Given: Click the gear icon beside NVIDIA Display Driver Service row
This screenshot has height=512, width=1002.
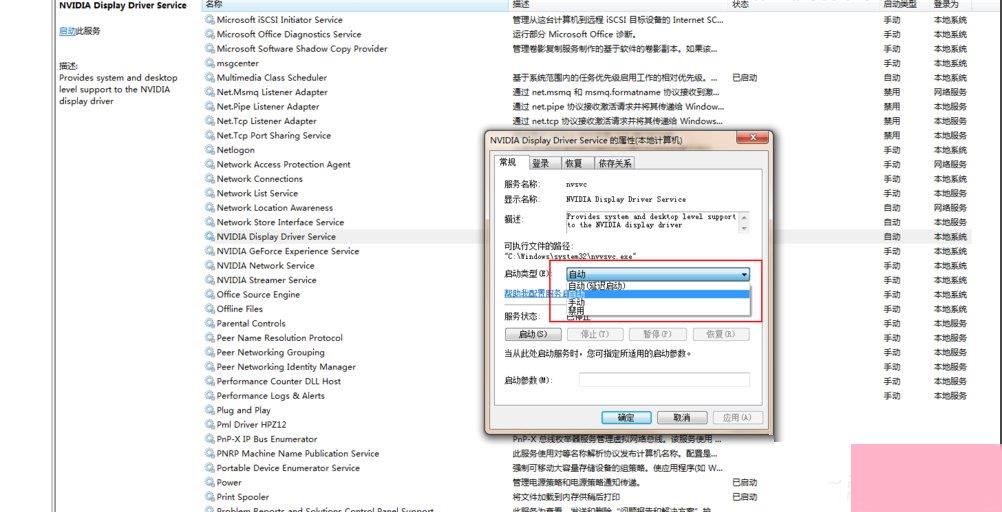Looking at the screenshot, I should pos(210,237).
